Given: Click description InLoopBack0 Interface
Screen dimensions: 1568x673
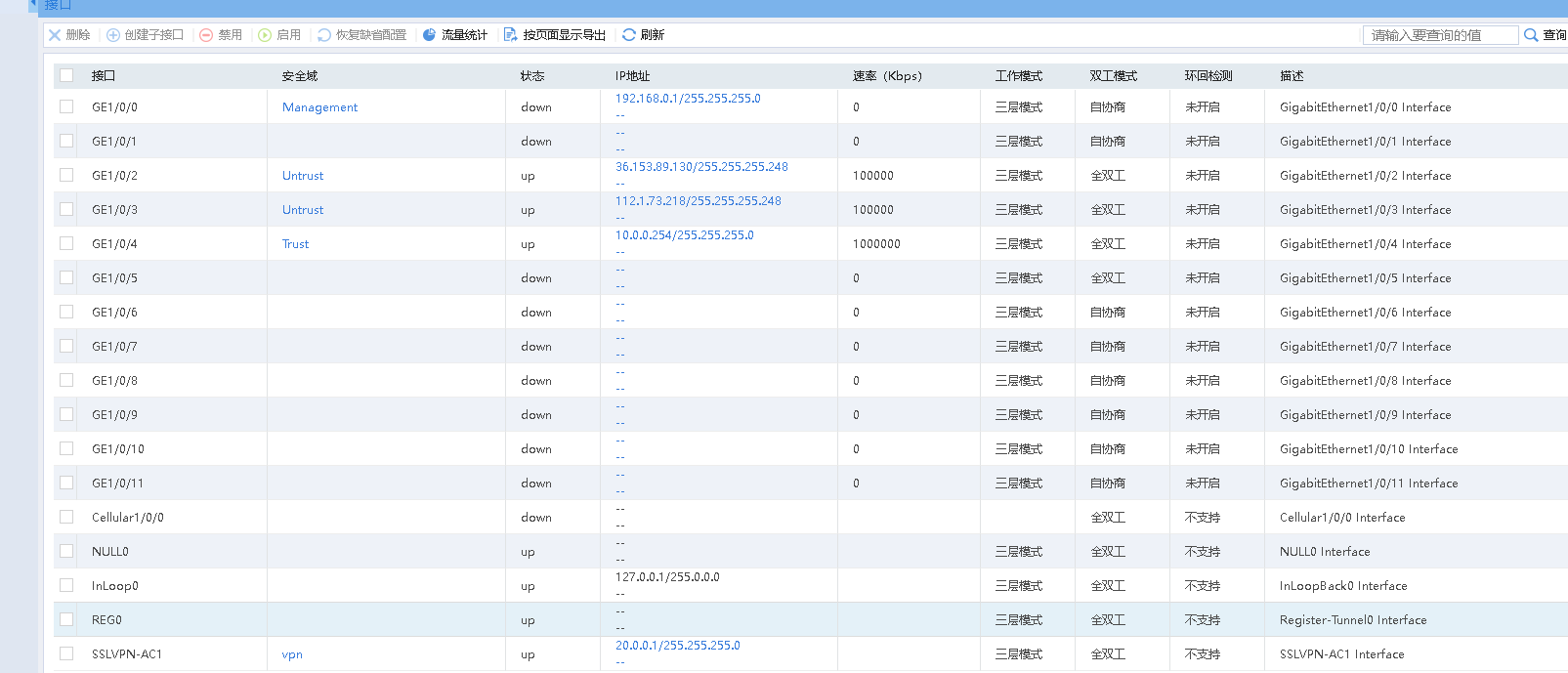Looking at the screenshot, I should click(x=1343, y=586).
